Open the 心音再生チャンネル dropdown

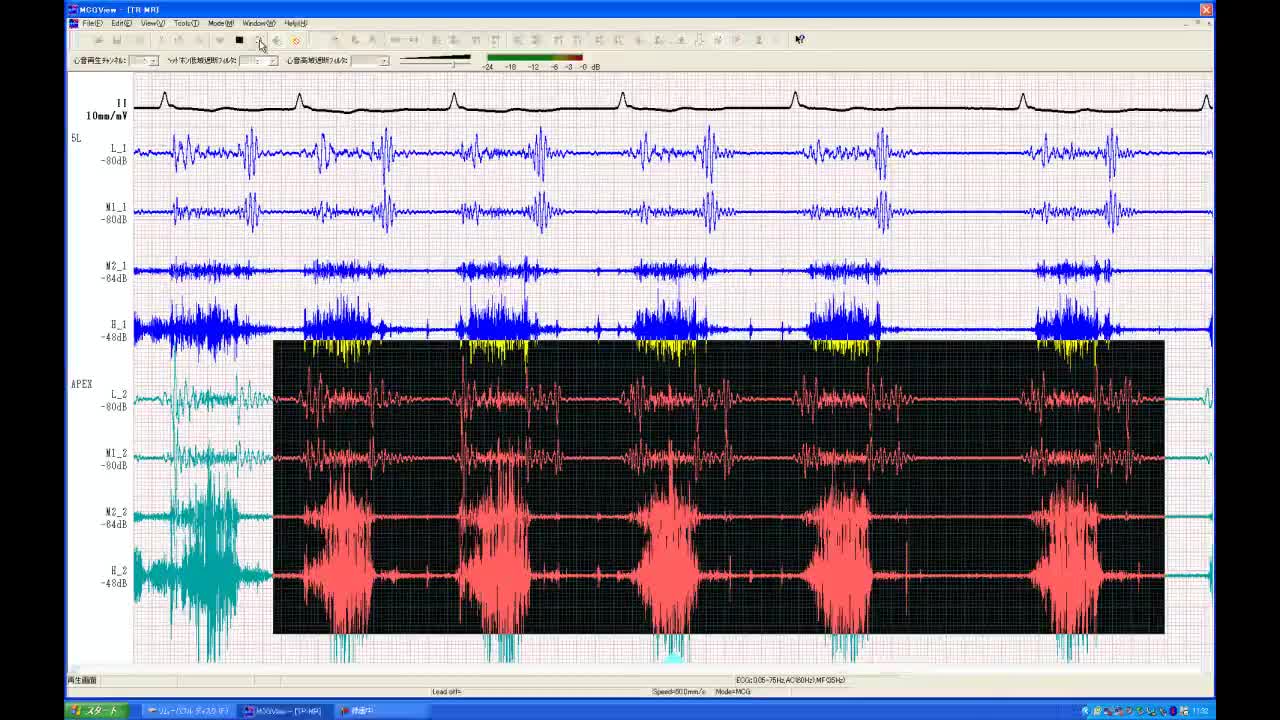[x=153, y=61]
